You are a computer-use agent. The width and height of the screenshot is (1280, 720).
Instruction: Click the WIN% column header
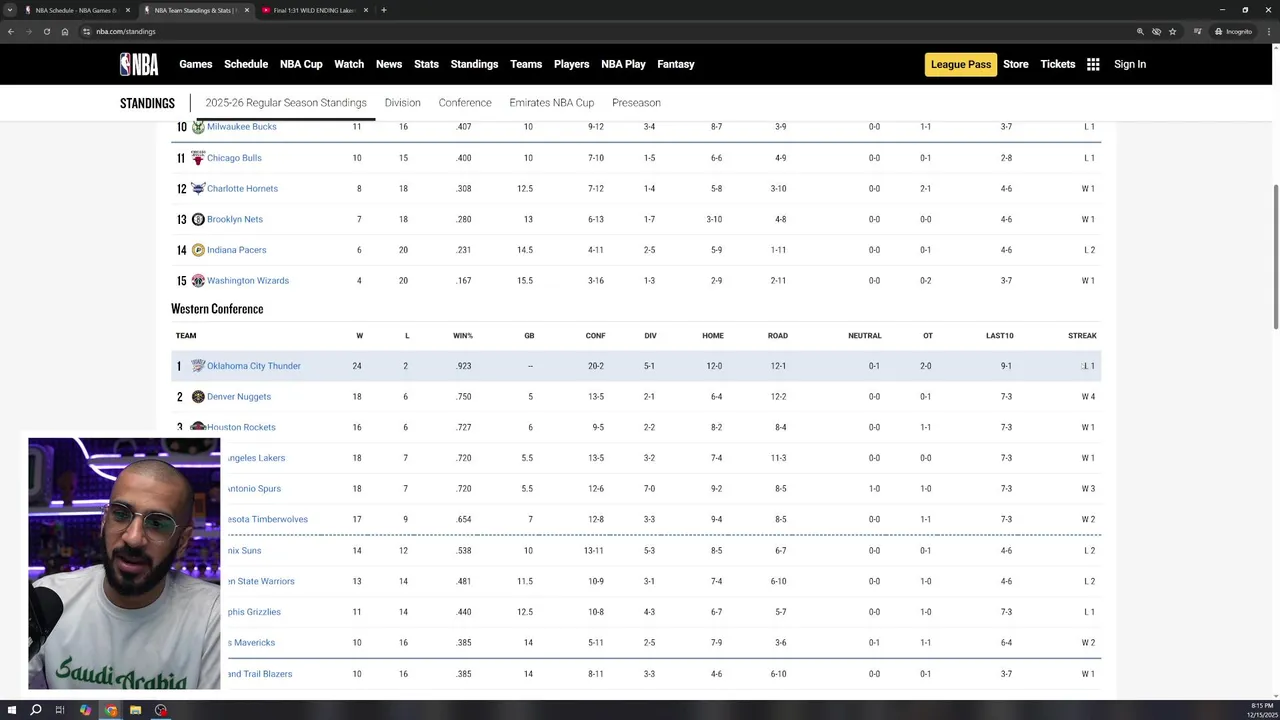463,336
